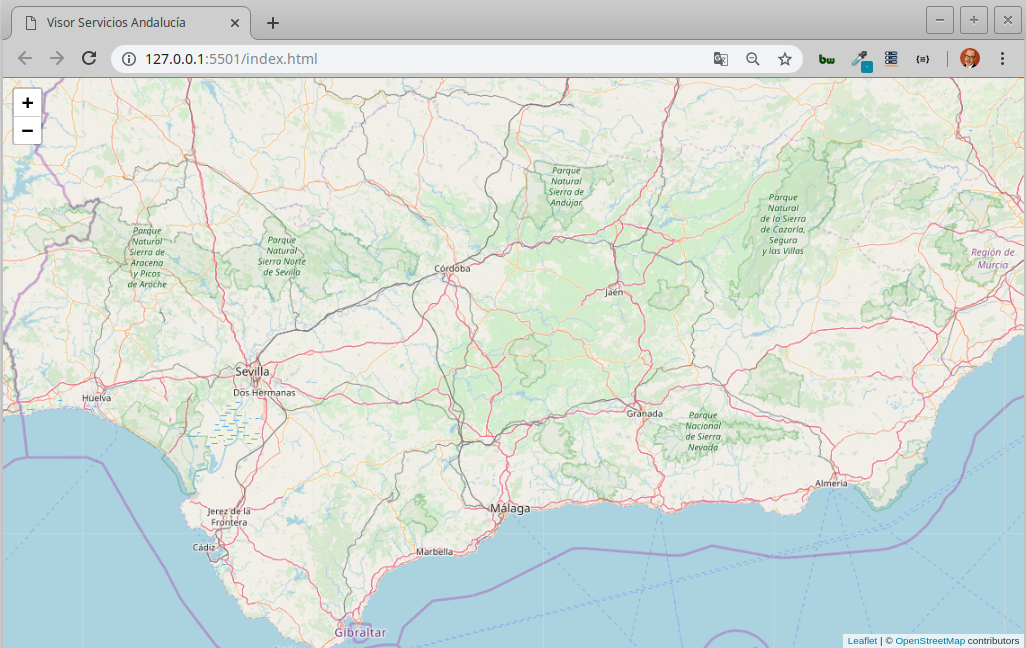This screenshot has height=648, width=1026.
Task: Click the address bar URL field
Action: coord(400,59)
